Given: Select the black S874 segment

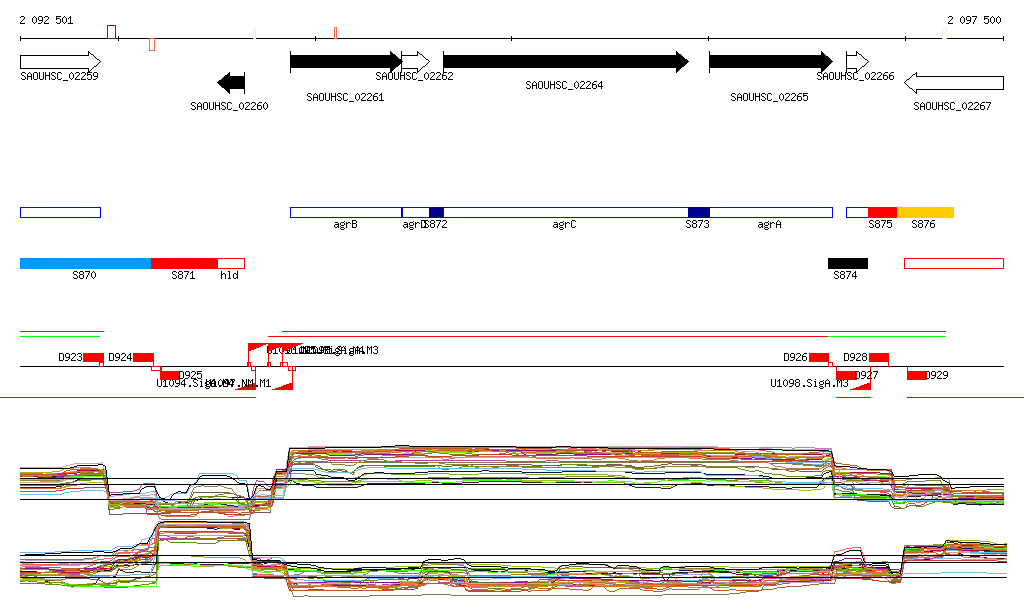Looking at the screenshot, I should coord(848,263).
